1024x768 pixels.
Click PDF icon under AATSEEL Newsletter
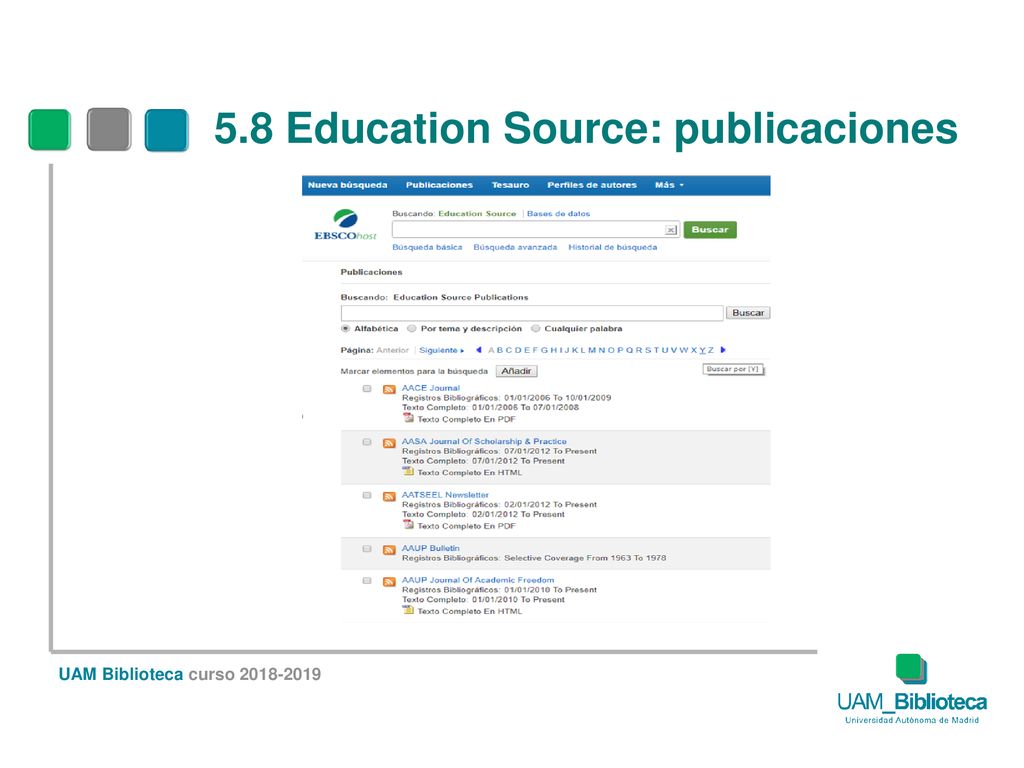(408, 524)
